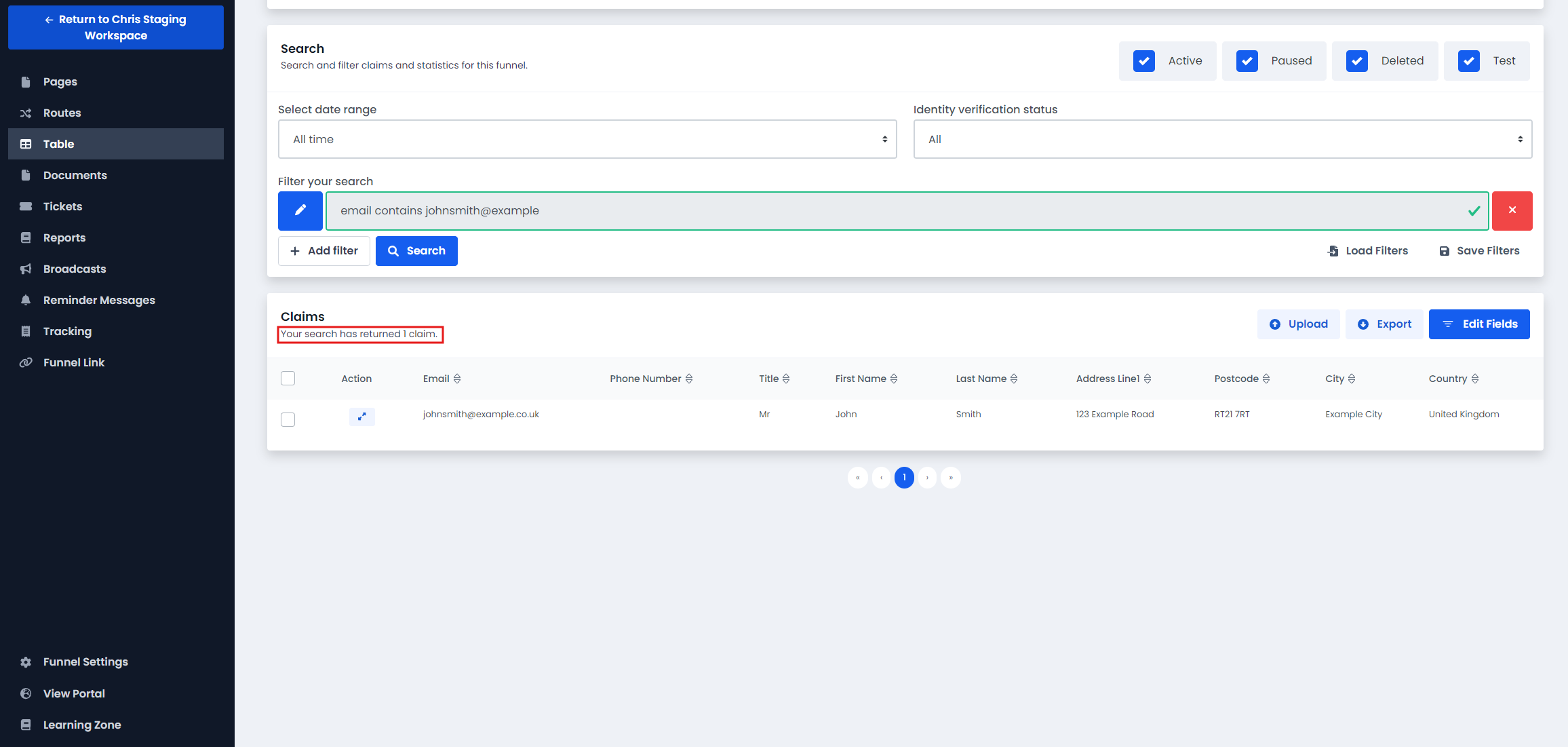Expand the filter type pencil dropdown
Viewport: 1568px width, 747px height.
click(x=300, y=210)
